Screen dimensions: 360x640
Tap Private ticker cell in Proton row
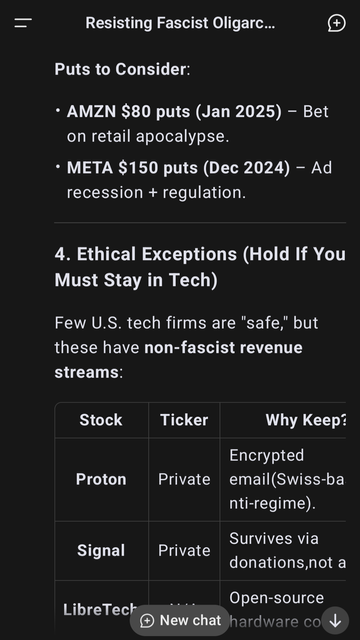(184, 479)
